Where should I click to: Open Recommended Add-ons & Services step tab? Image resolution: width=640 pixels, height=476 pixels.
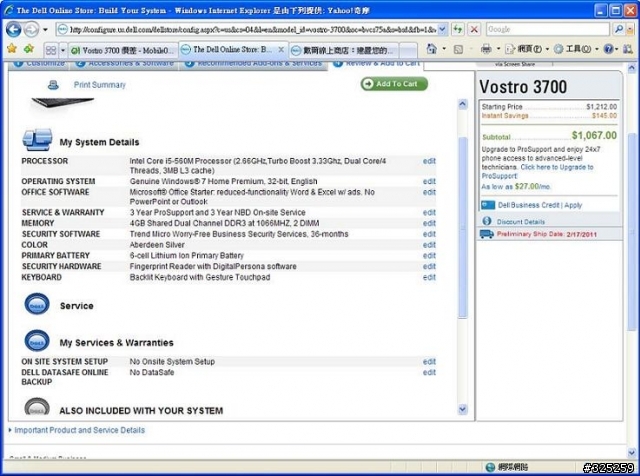pyautogui.click(x=253, y=64)
